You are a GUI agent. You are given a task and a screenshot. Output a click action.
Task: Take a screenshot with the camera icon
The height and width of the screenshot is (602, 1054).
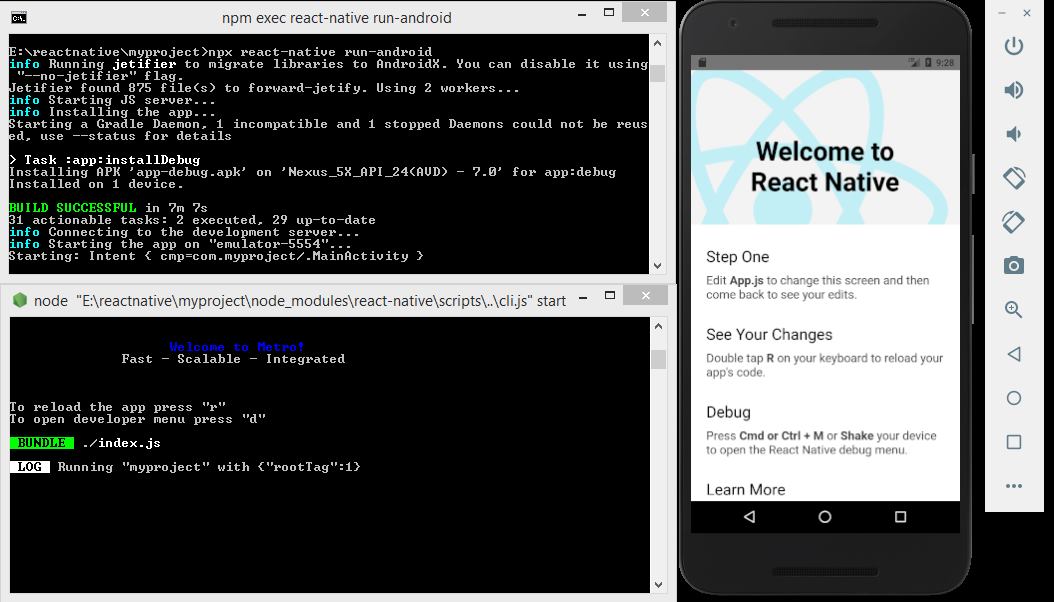[x=1013, y=266]
